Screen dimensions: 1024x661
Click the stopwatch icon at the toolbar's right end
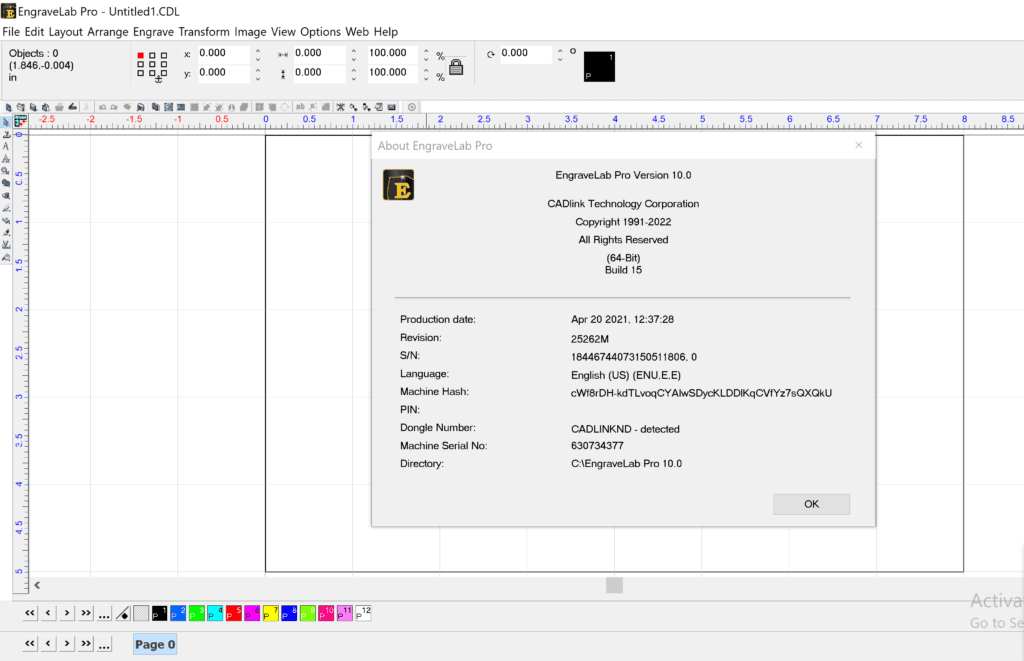413,106
